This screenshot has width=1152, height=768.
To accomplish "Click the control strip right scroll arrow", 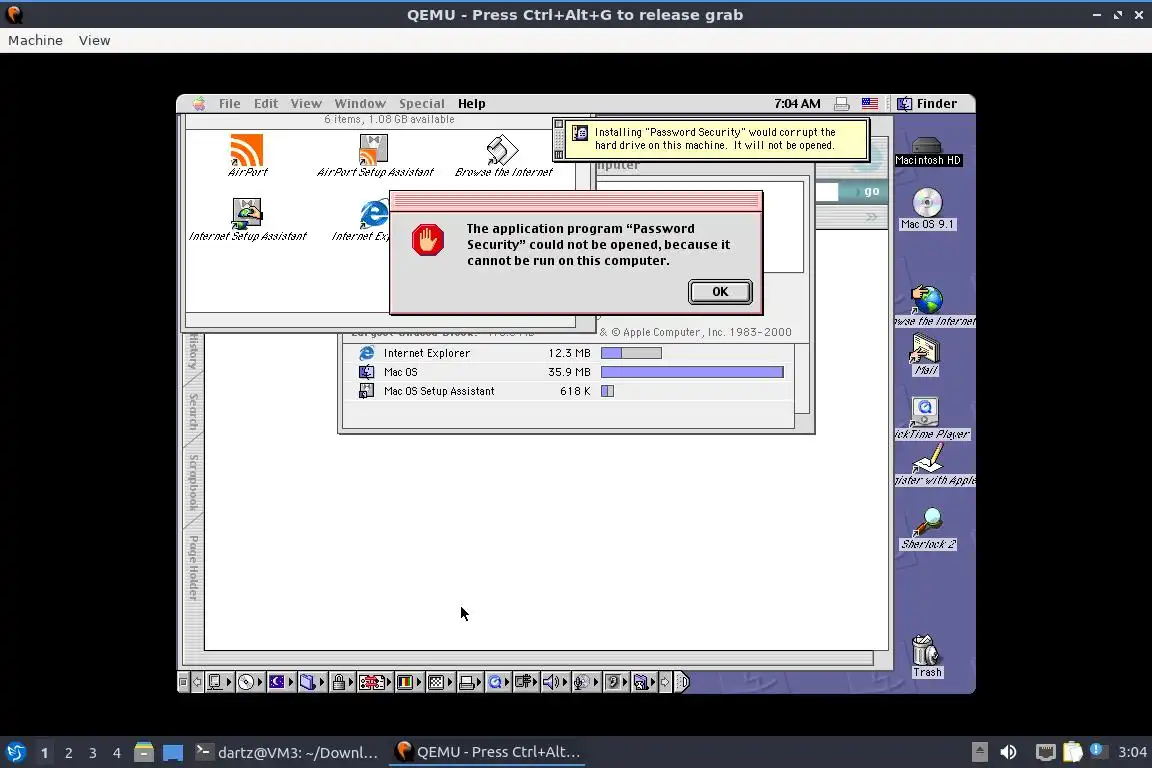I will point(665,682).
